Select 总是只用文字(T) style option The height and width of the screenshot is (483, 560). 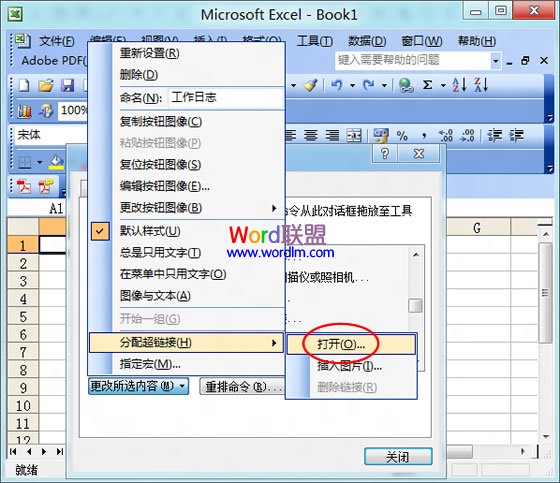(x=160, y=253)
